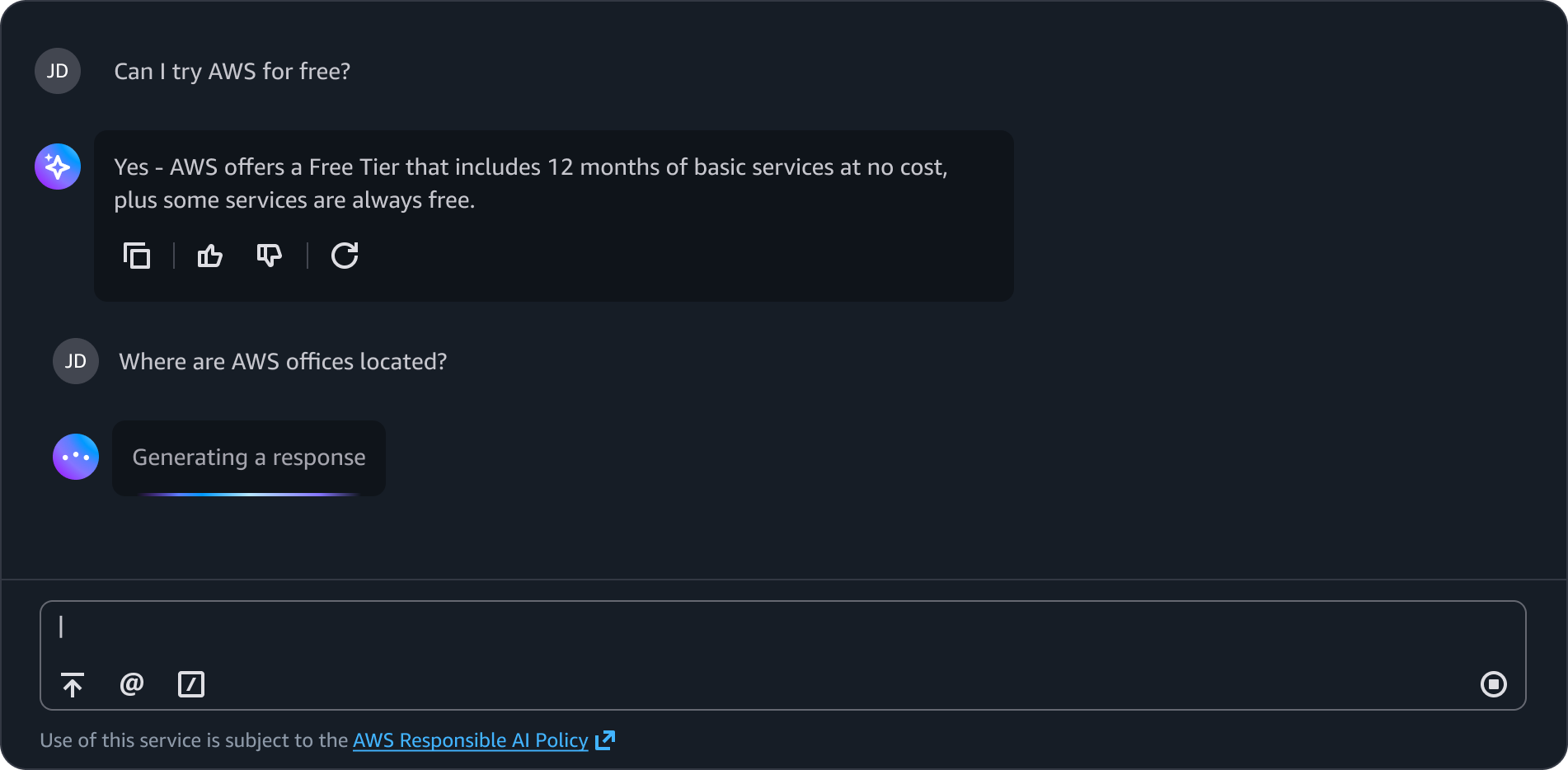The width and height of the screenshot is (1568, 770).
Task: Give thumbs down to Free Tier answer
Action: [270, 256]
